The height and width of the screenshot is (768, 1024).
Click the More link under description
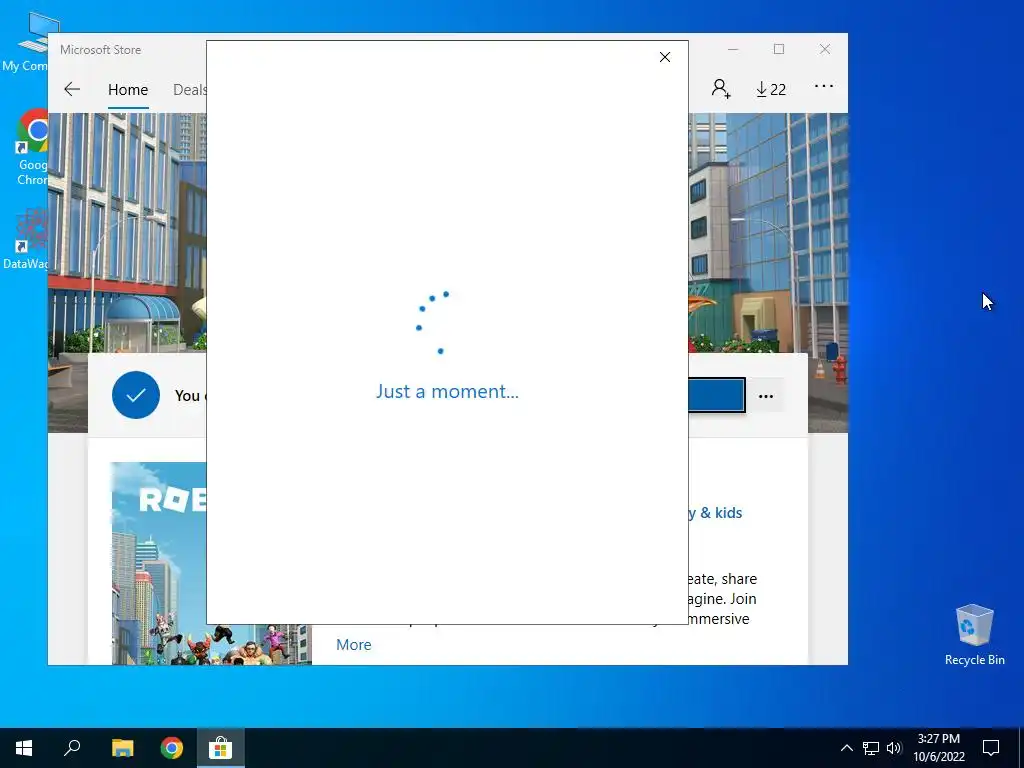(x=353, y=645)
